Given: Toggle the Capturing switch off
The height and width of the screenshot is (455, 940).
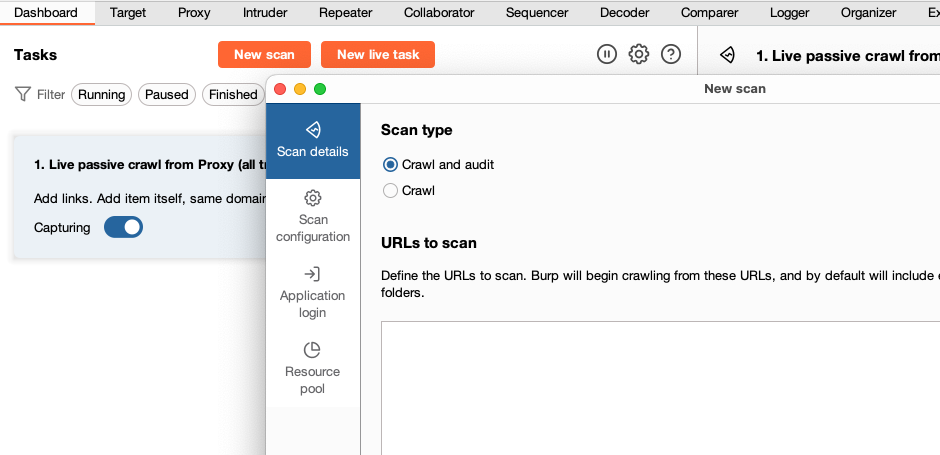Looking at the screenshot, I should point(124,227).
